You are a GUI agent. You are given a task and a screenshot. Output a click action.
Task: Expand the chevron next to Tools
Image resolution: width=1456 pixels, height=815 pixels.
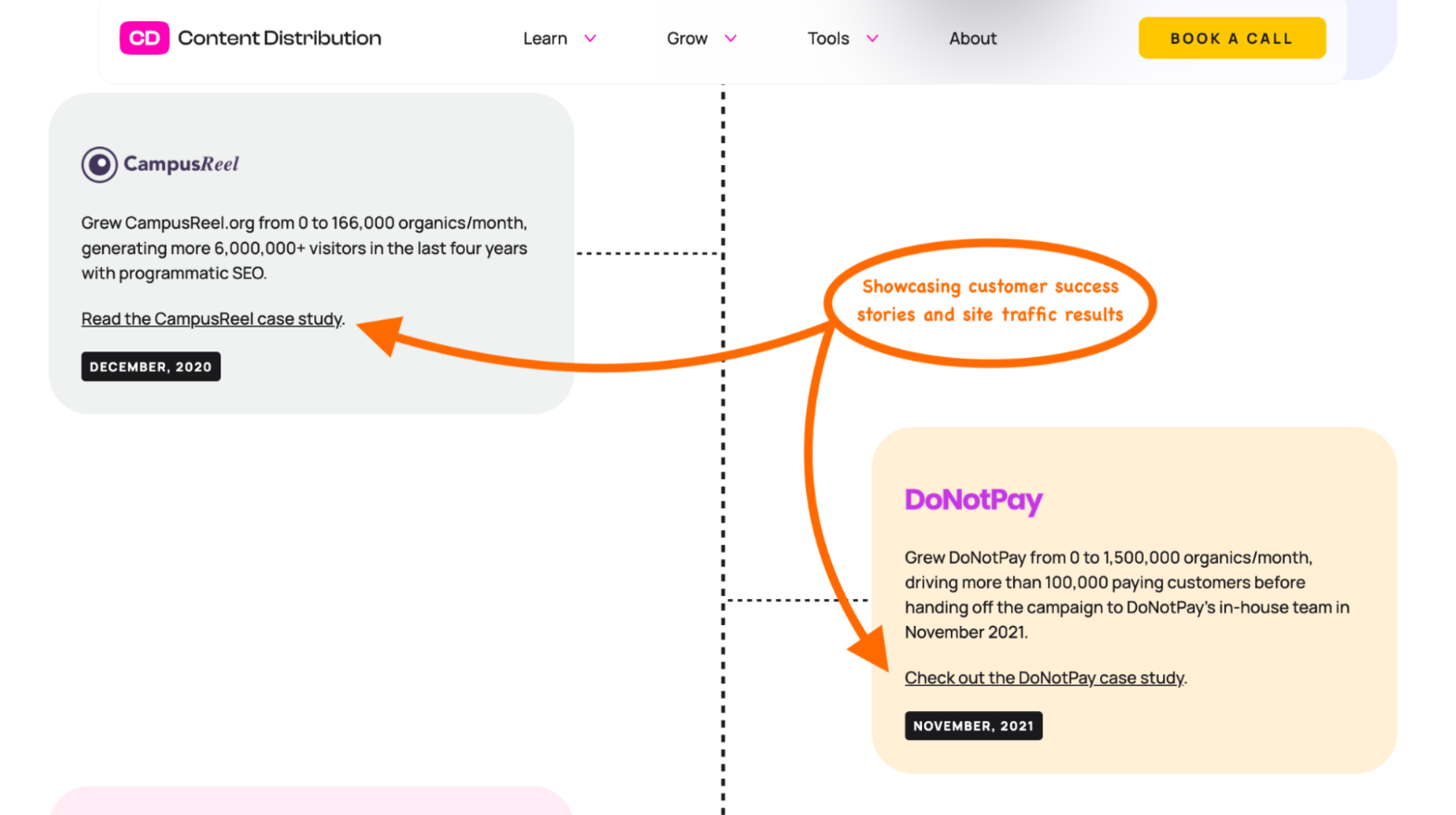coord(872,38)
